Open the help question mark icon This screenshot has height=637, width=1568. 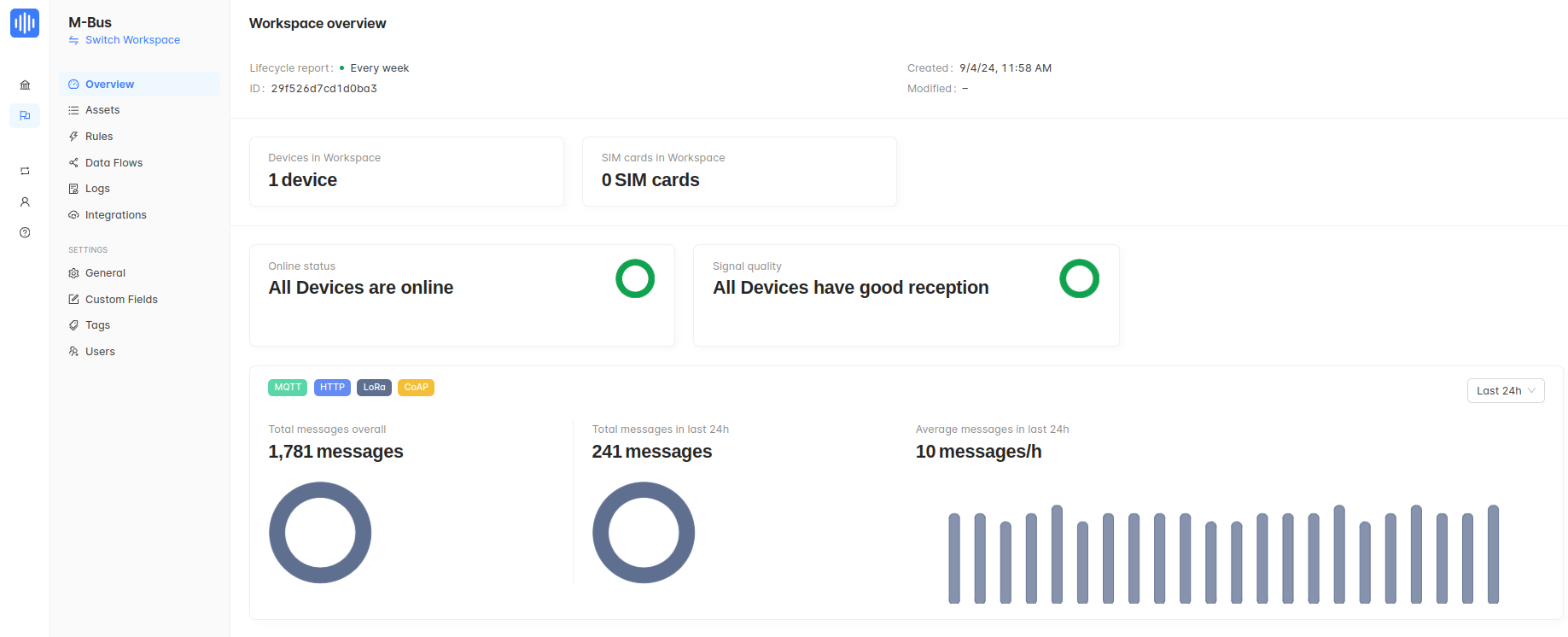coord(25,232)
